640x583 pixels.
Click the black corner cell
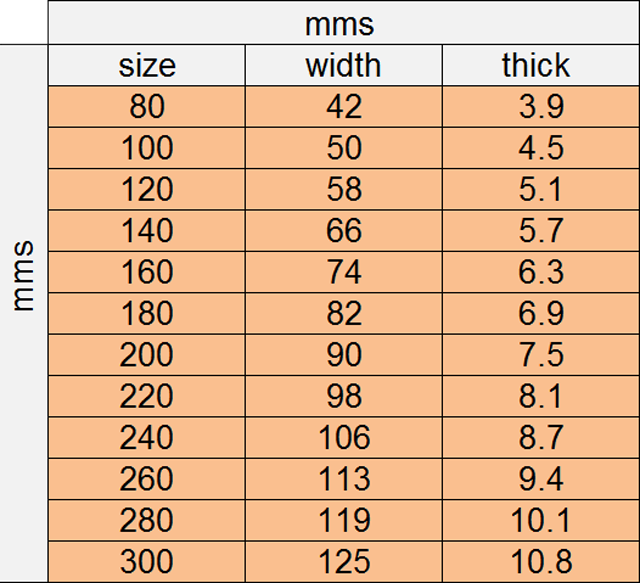click(x=24, y=23)
